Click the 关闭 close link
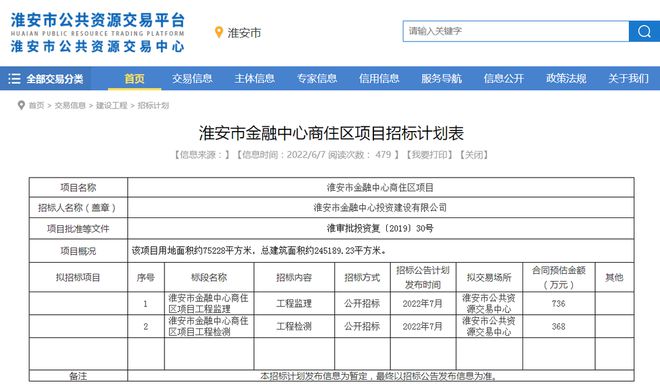 [474, 155]
